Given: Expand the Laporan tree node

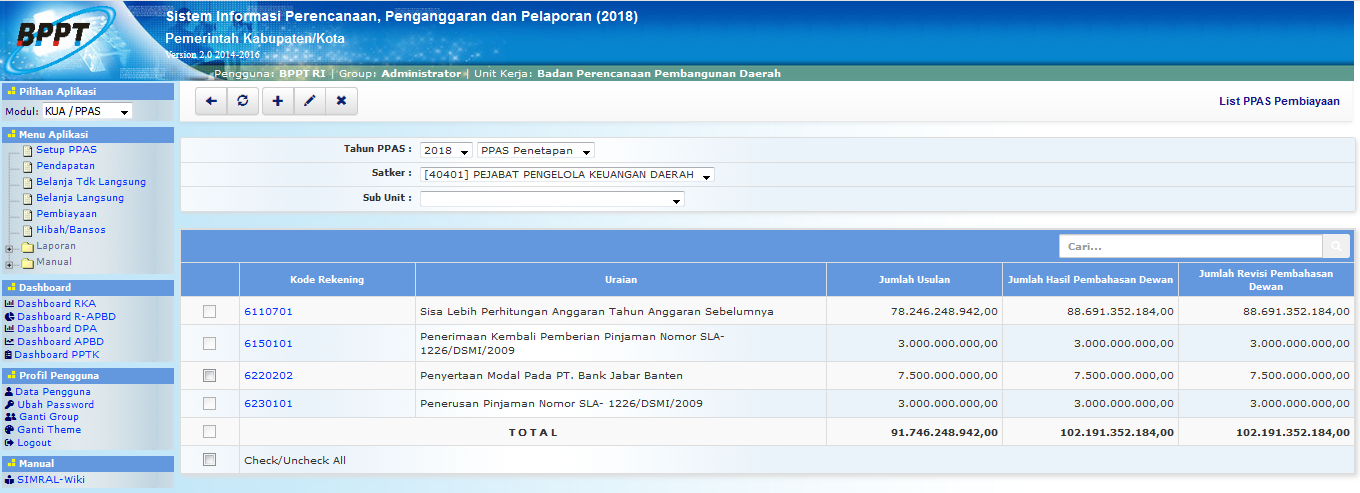Looking at the screenshot, I should [9, 248].
